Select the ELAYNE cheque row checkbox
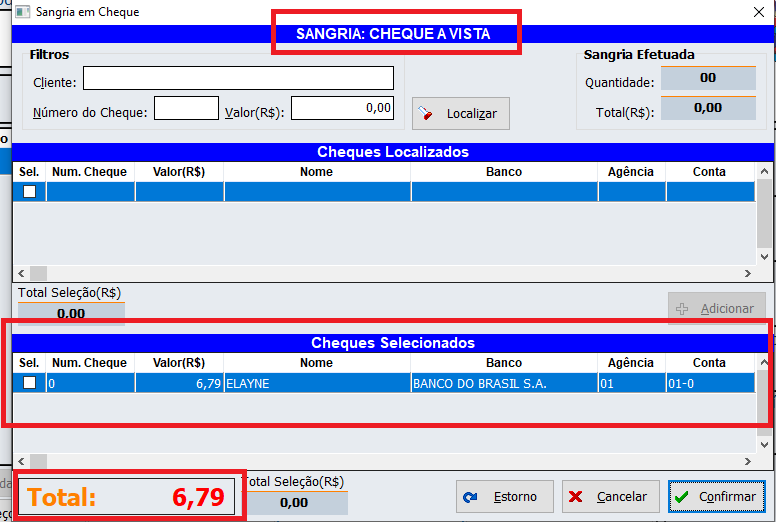Image resolution: width=776 pixels, height=522 pixels. [29, 383]
